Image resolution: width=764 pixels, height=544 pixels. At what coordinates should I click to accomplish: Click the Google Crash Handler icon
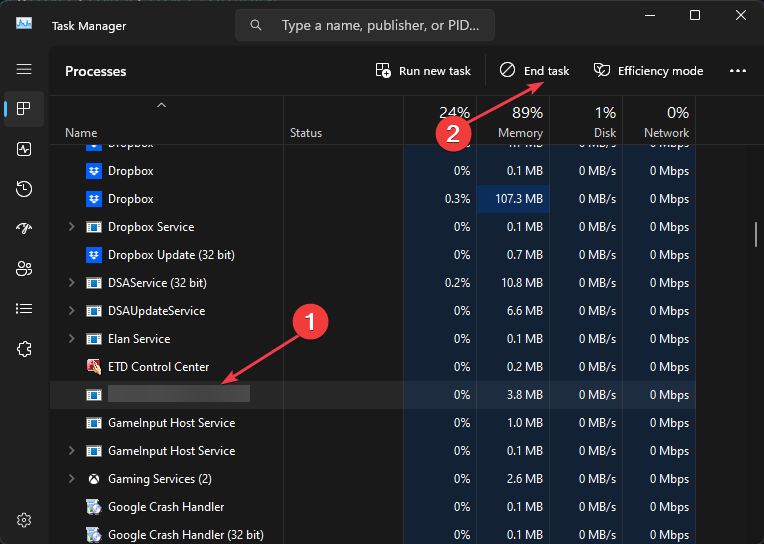94,507
